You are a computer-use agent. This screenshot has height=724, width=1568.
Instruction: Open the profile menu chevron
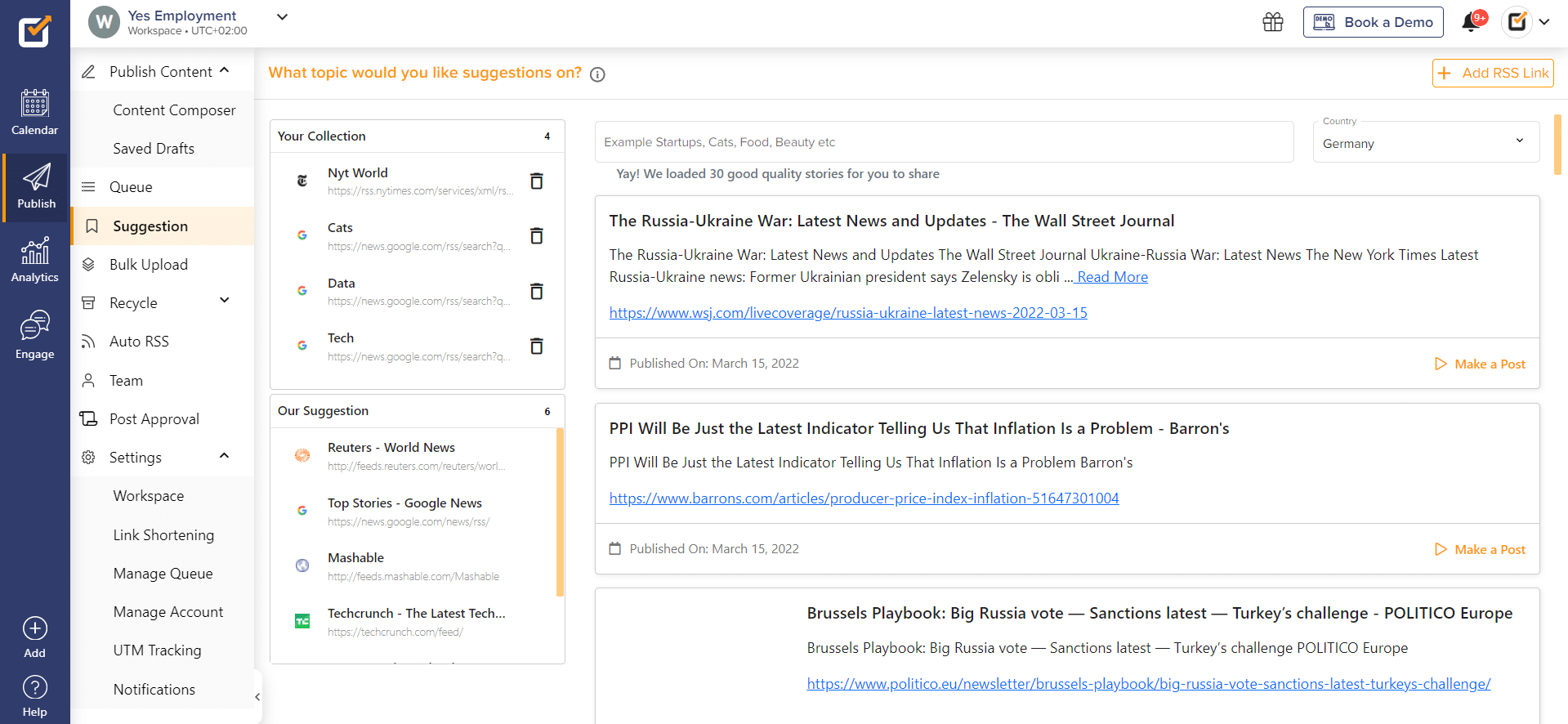(1544, 22)
